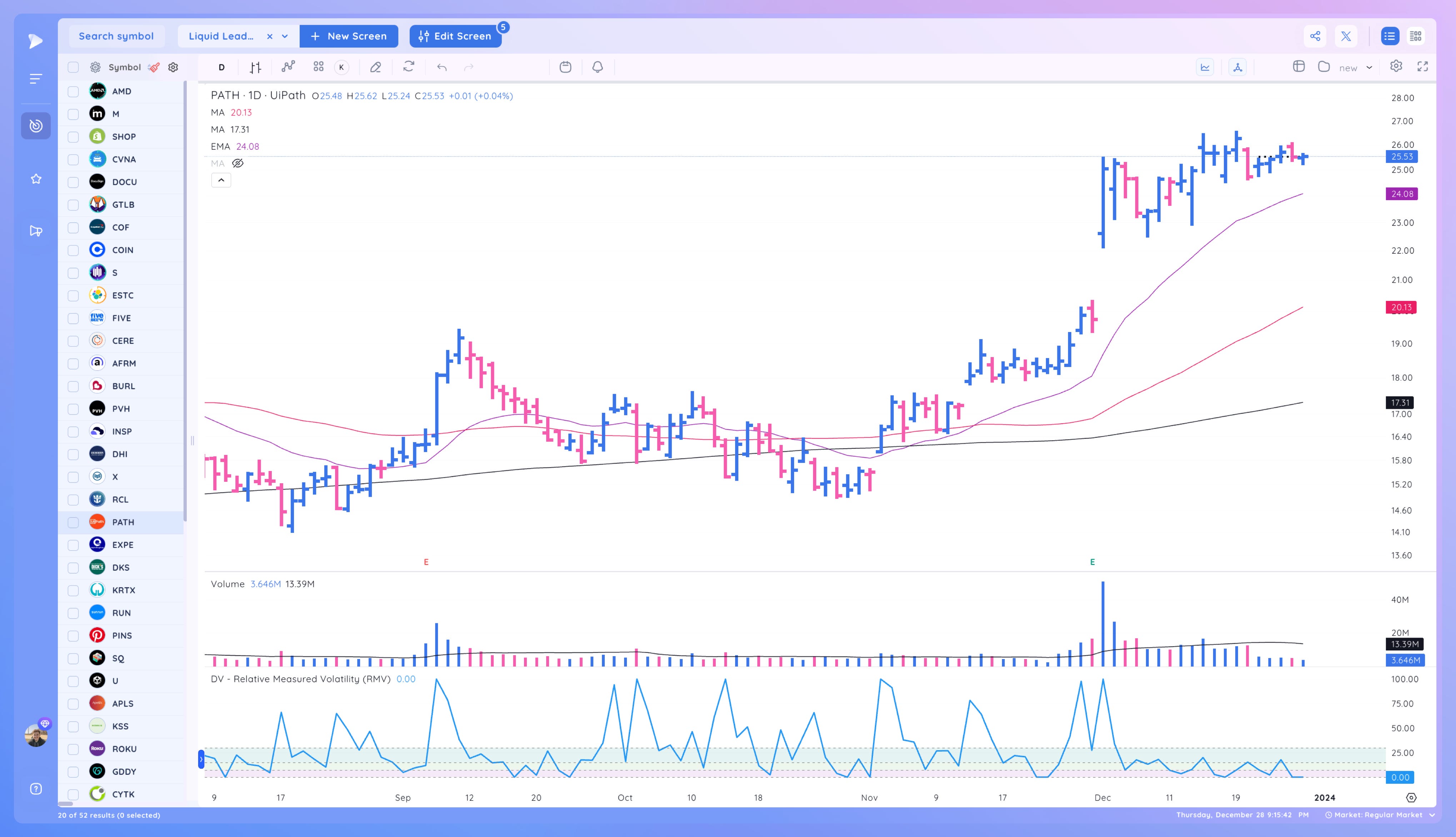Share to X (Twitter) icon
Image resolution: width=1456 pixels, height=837 pixels.
[1346, 36]
